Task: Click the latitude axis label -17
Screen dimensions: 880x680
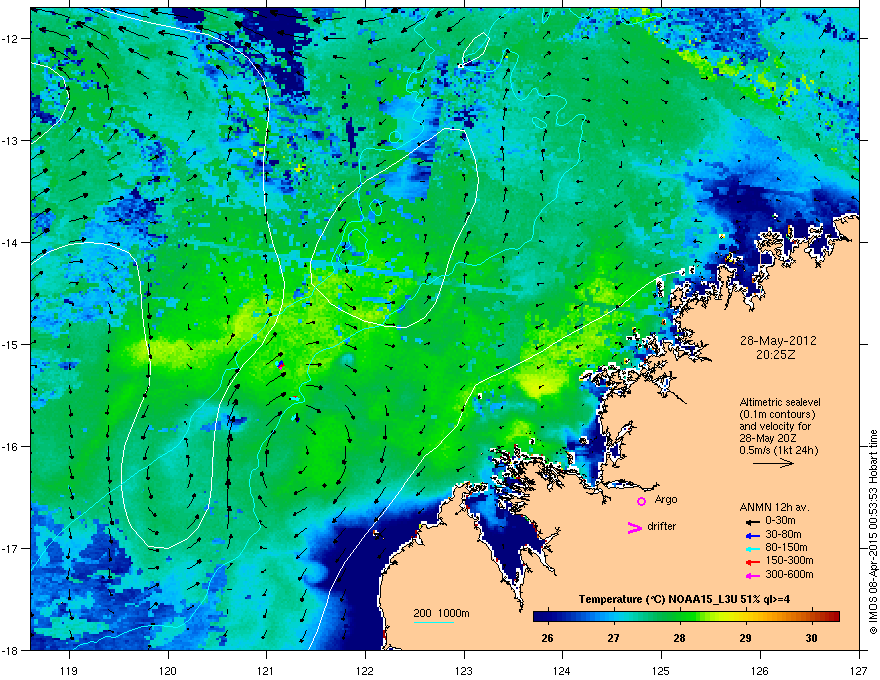Action: tap(11, 549)
